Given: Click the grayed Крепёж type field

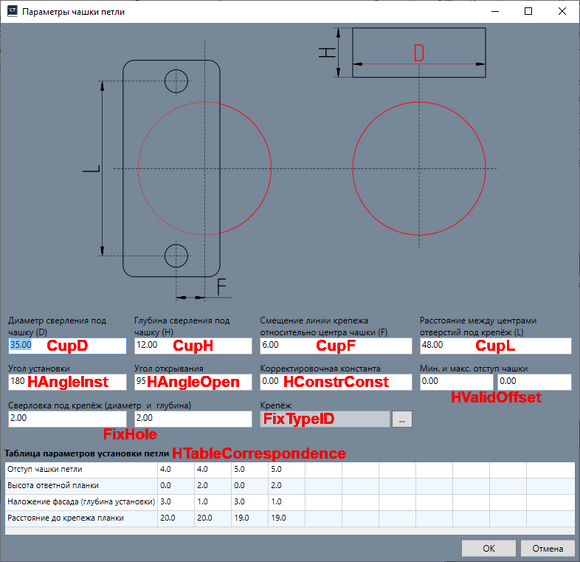Looking at the screenshot, I should [x=325, y=419].
